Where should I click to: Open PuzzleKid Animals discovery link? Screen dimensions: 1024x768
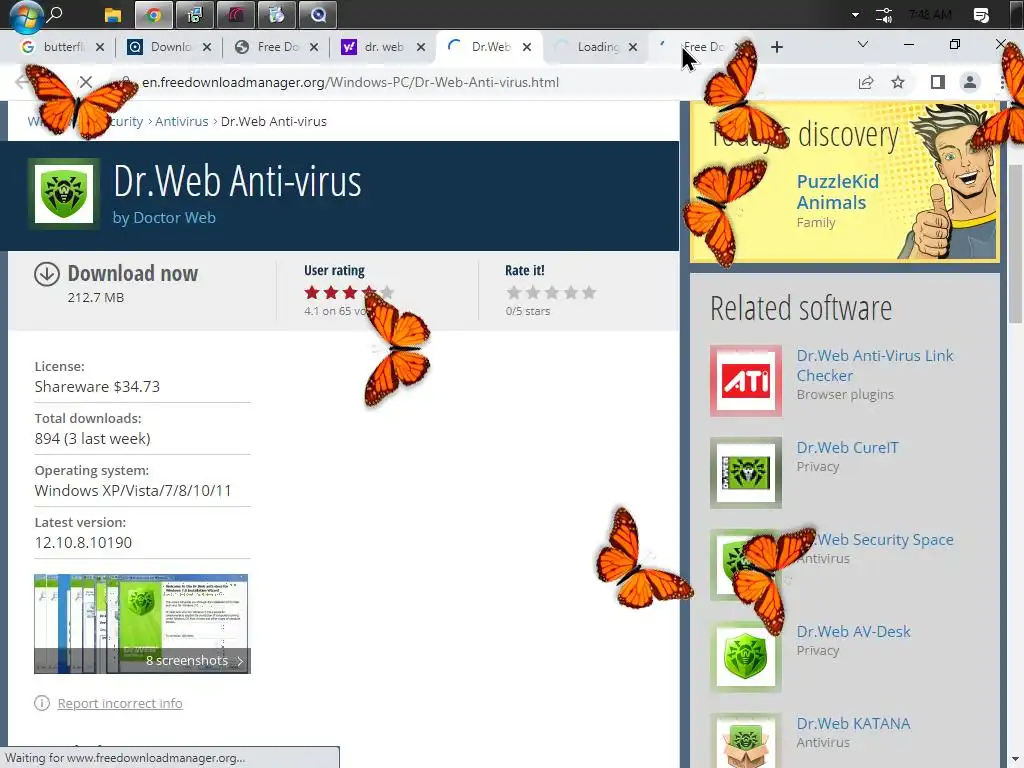[x=838, y=192]
